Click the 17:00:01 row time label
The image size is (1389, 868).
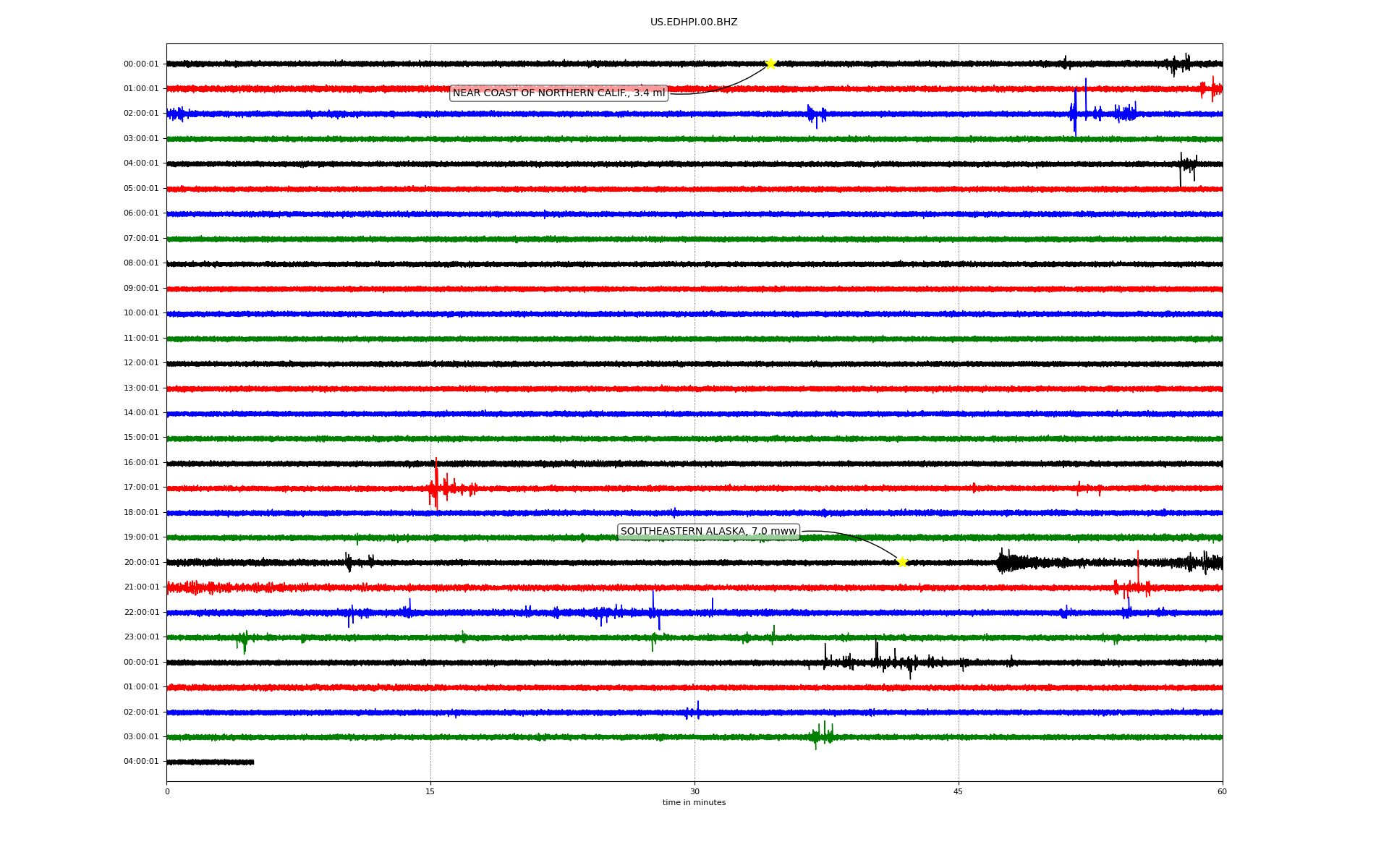(141, 488)
